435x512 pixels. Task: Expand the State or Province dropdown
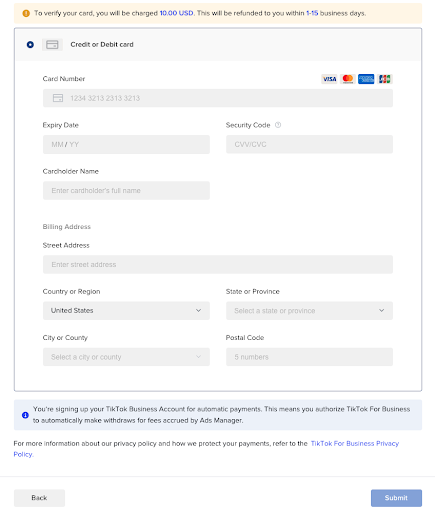309,311
